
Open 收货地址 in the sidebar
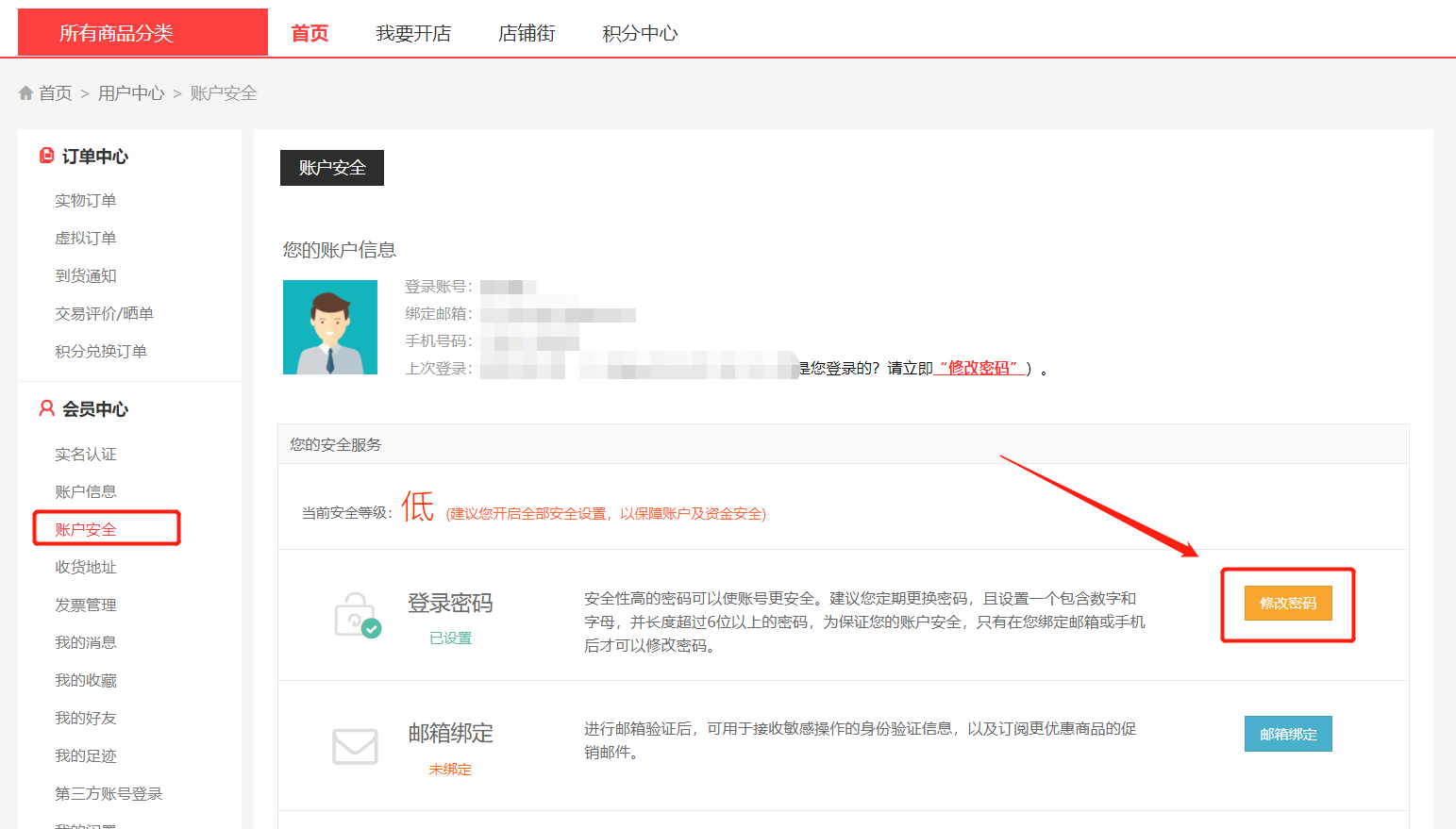tap(86, 567)
